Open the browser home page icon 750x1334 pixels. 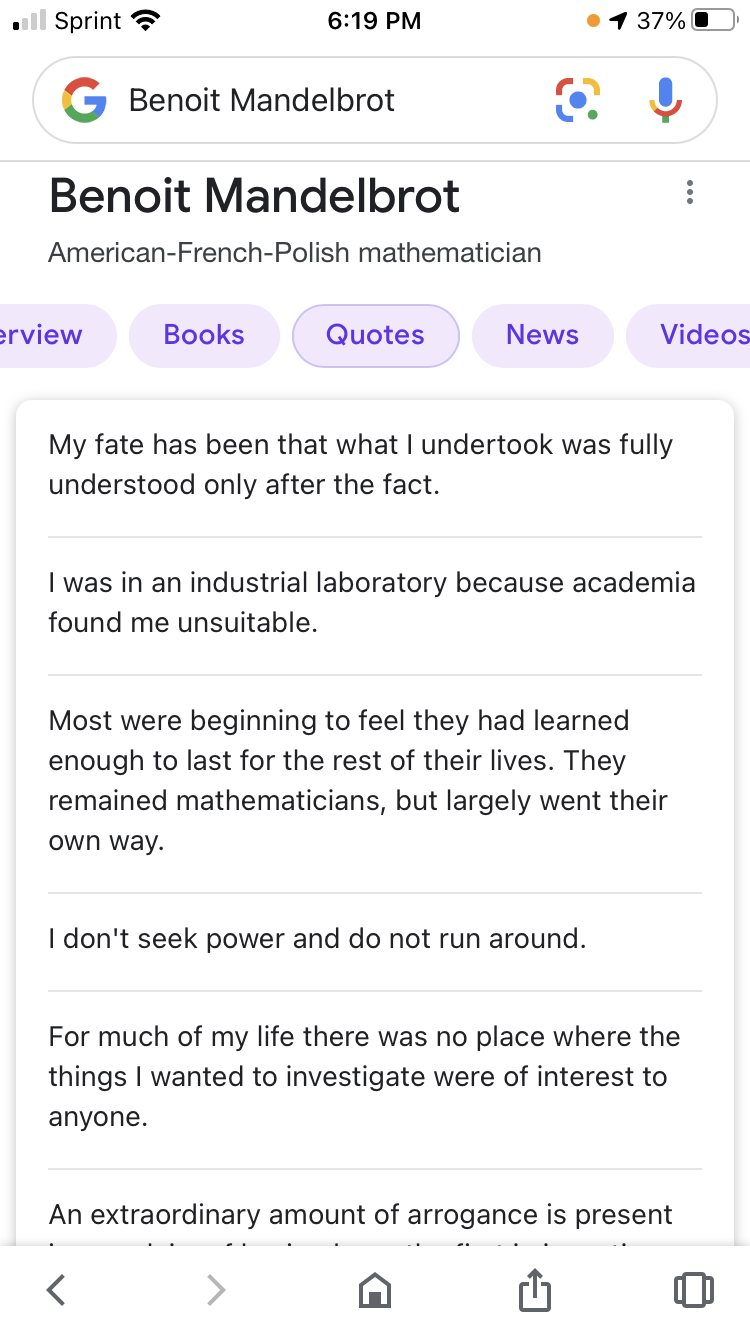coord(375,1290)
